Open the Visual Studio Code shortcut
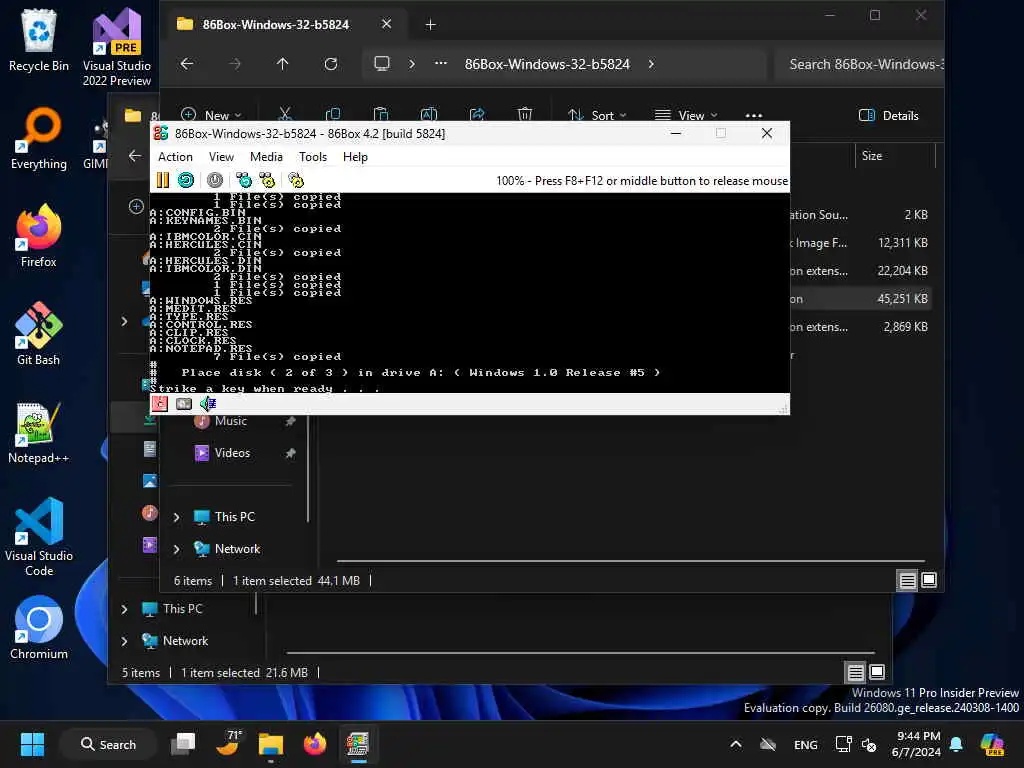 point(39,537)
